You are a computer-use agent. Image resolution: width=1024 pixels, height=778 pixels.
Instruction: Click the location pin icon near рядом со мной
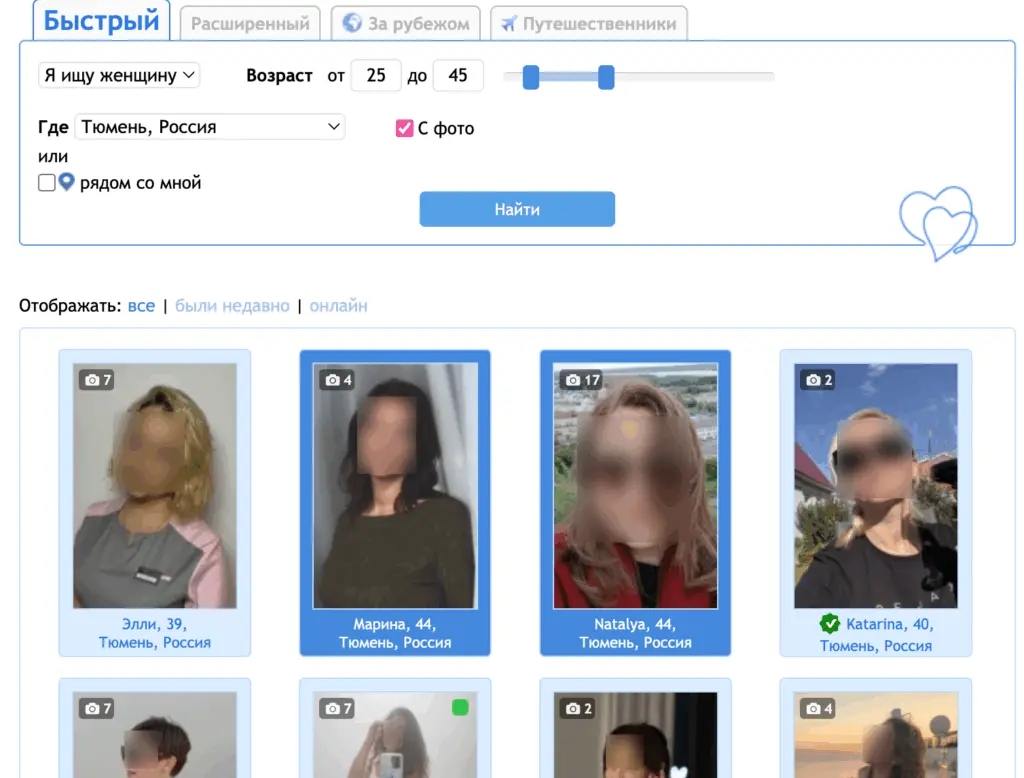click(x=65, y=182)
